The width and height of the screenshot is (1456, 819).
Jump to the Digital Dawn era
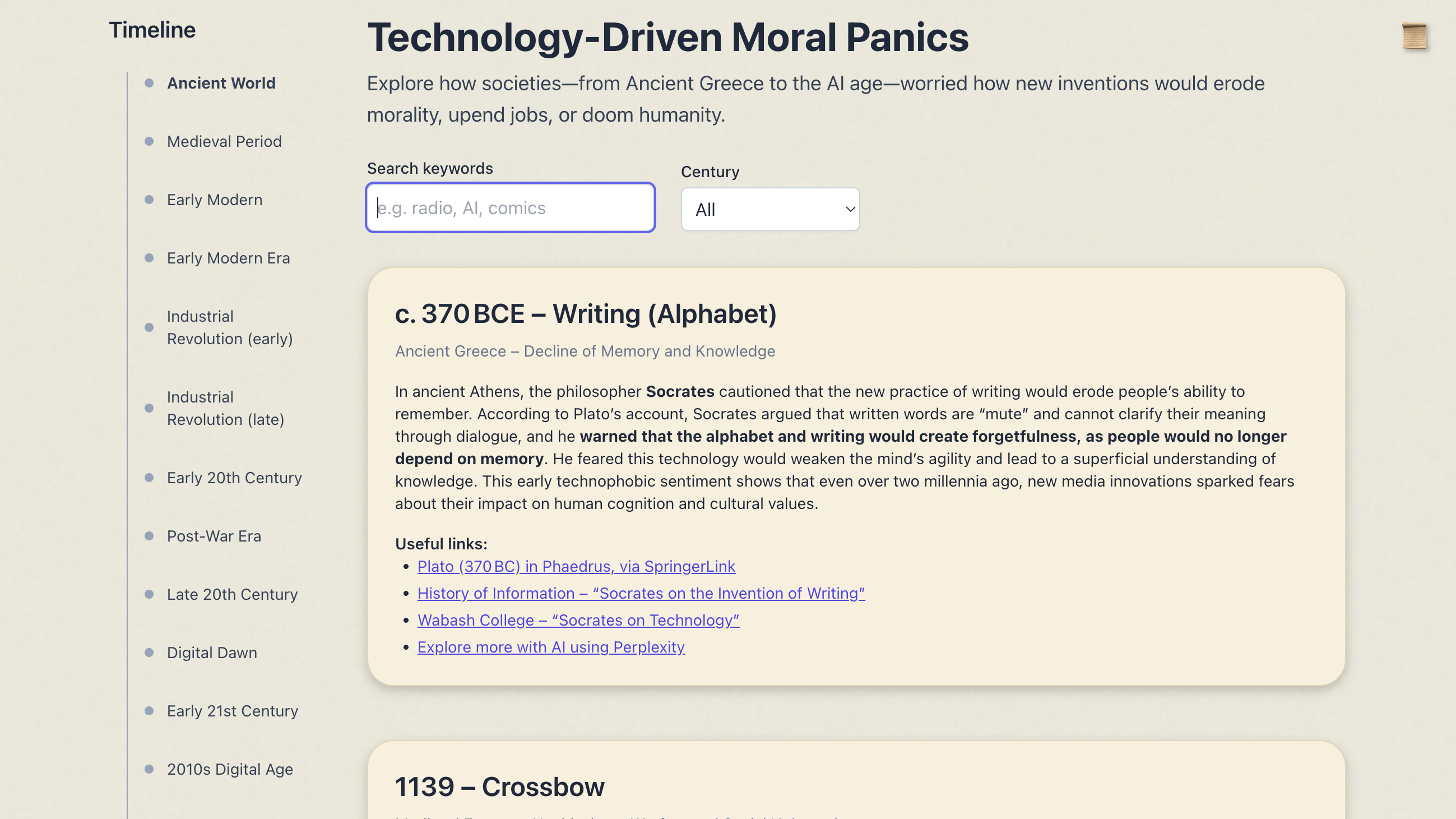click(x=211, y=653)
